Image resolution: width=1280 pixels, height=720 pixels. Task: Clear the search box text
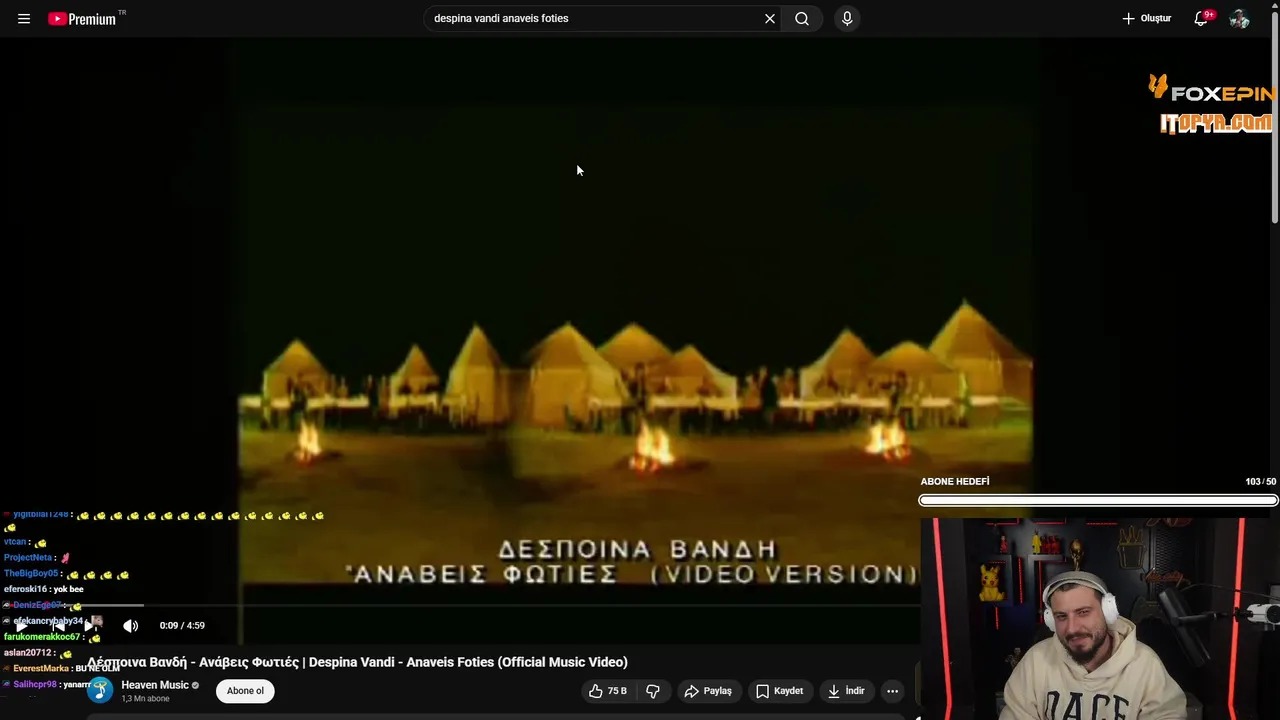[770, 19]
